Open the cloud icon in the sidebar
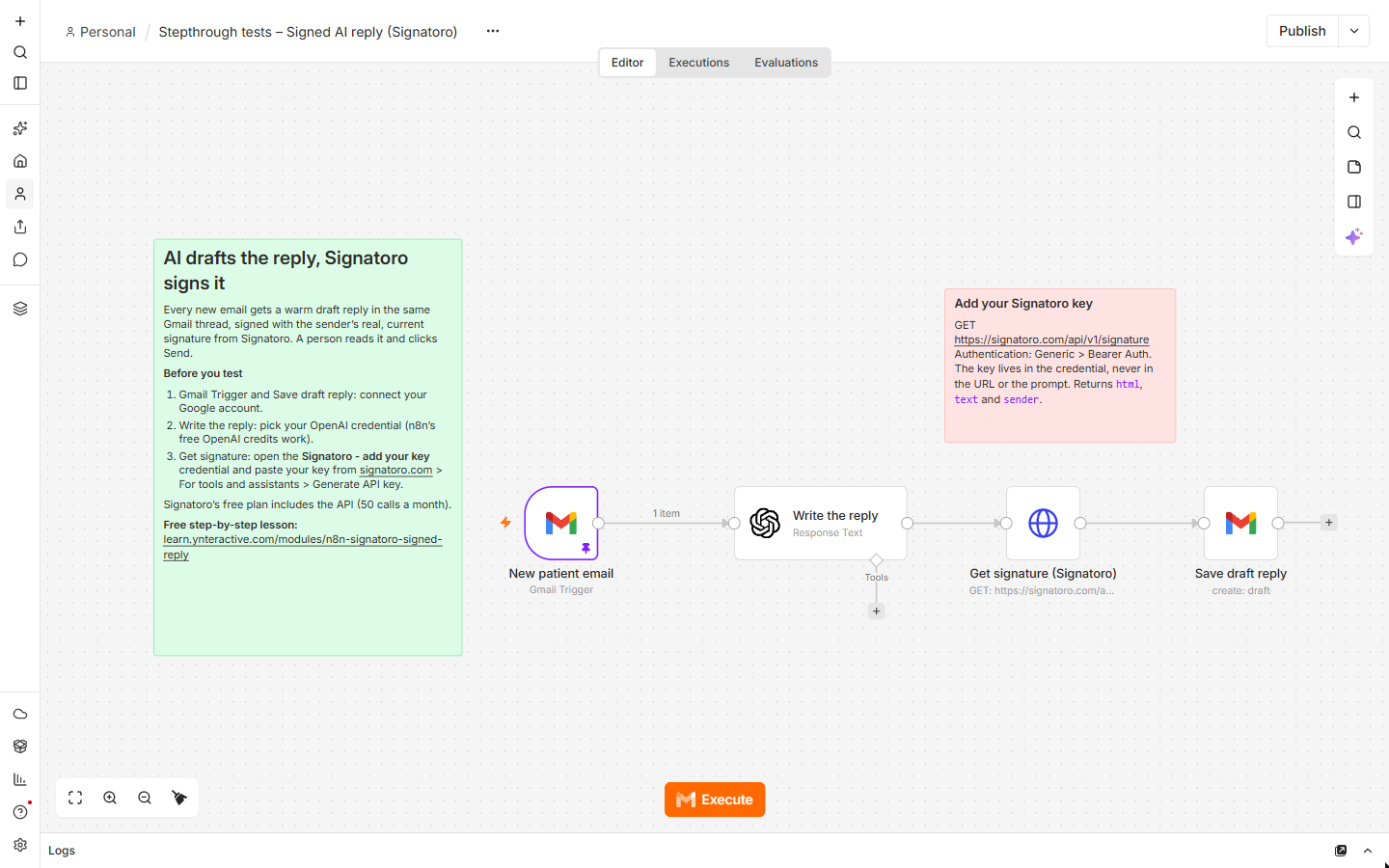Viewport: 1389px width, 868px height. coord(20,714)
